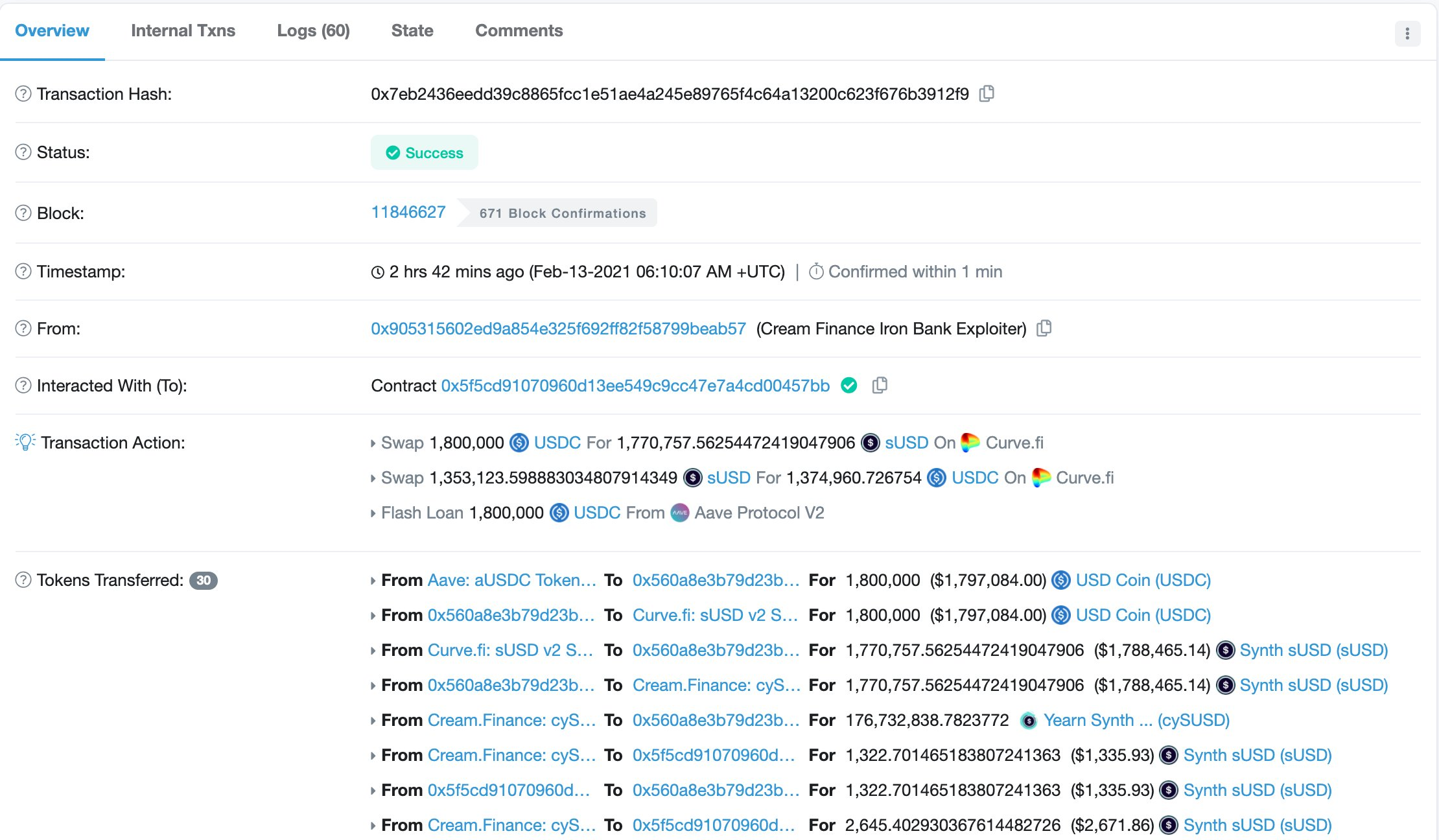Switch to the Internal Txns tab
Viewport: 1439px width, 840px height.
pos(183,30)
